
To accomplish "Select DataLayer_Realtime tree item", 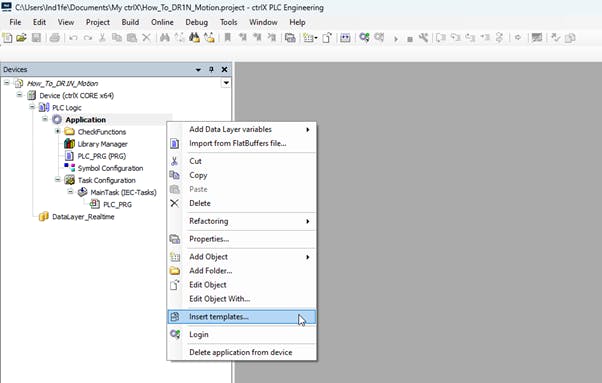I will pos(83,217).
